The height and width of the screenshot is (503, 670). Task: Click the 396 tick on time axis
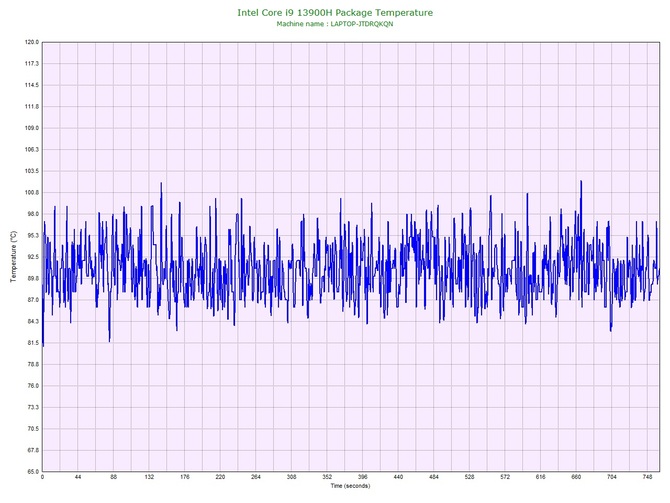(x=363, y=477)
